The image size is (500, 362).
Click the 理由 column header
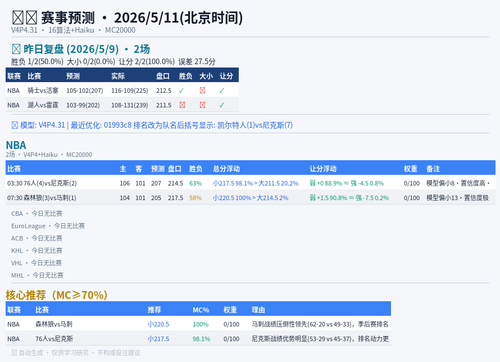pos(258,310)
